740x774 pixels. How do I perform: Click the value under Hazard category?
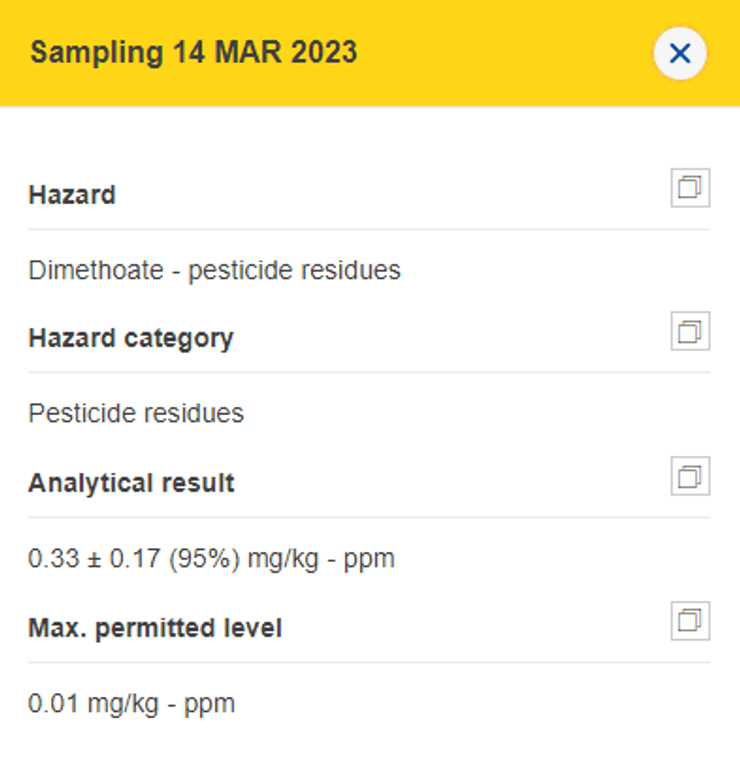136,413
